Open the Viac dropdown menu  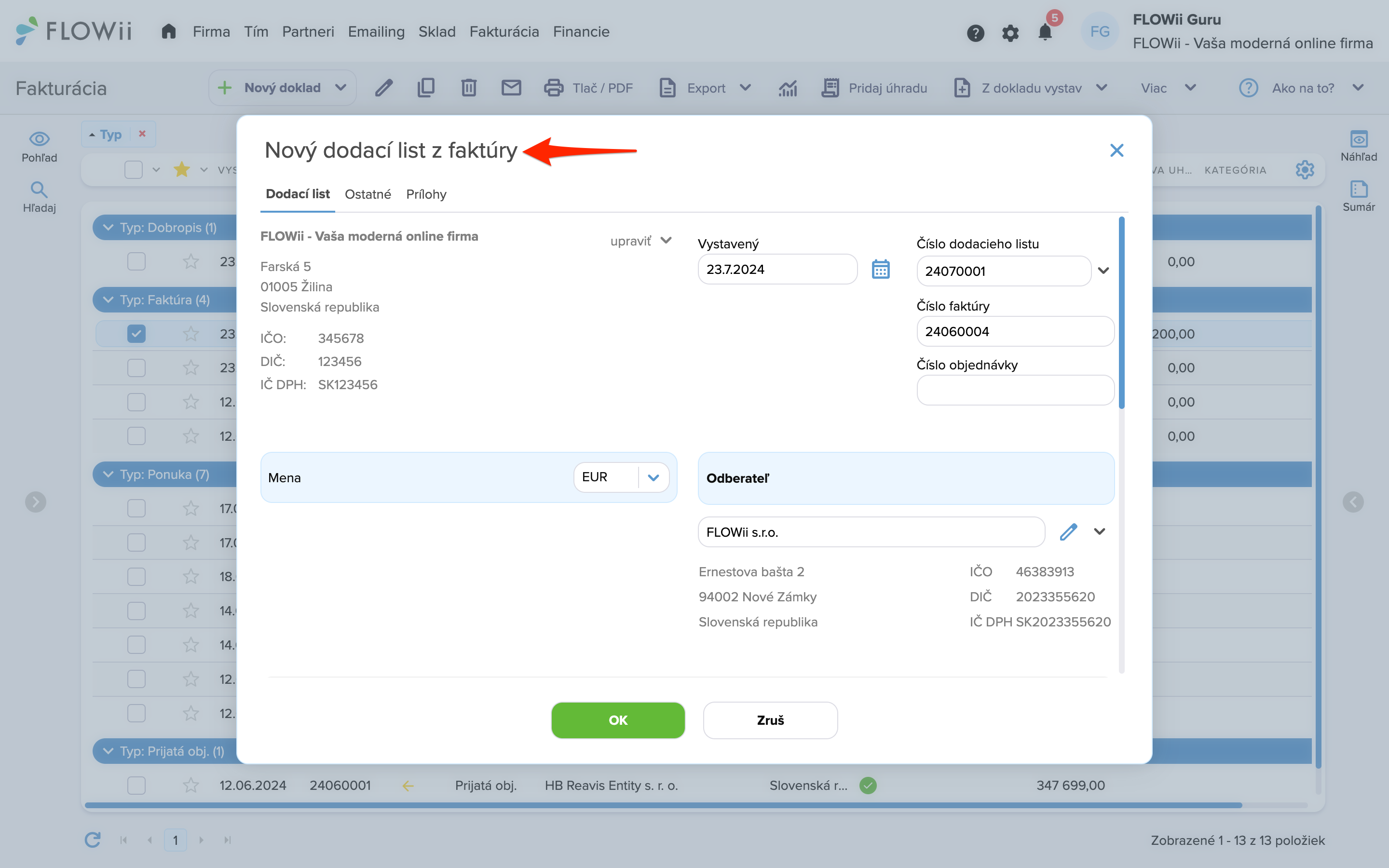coord(1168,88)
